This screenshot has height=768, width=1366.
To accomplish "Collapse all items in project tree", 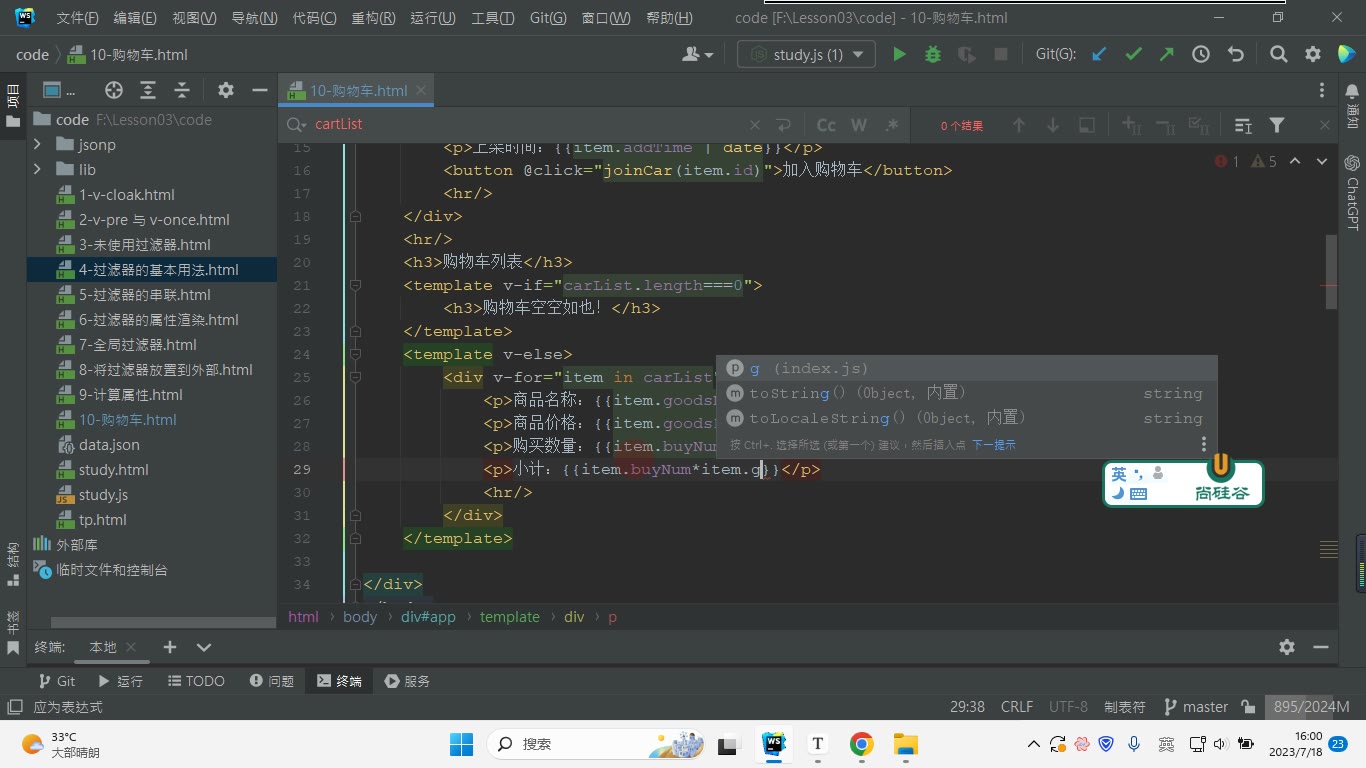I will click(x=182, y=90).
